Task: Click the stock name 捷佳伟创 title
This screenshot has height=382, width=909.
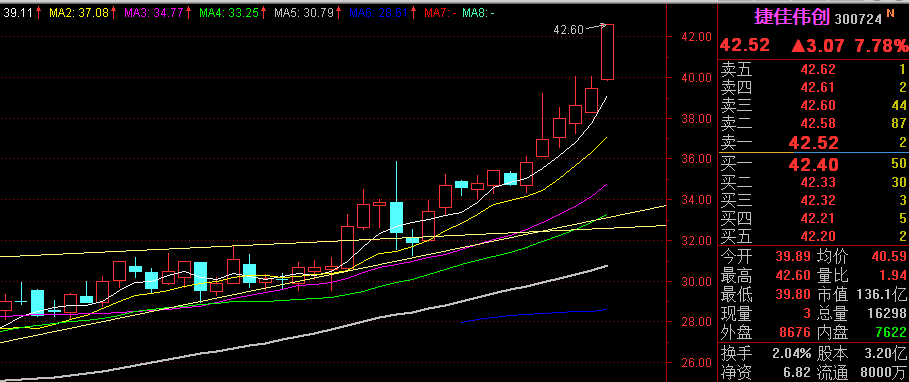Action: click(791, 17)
